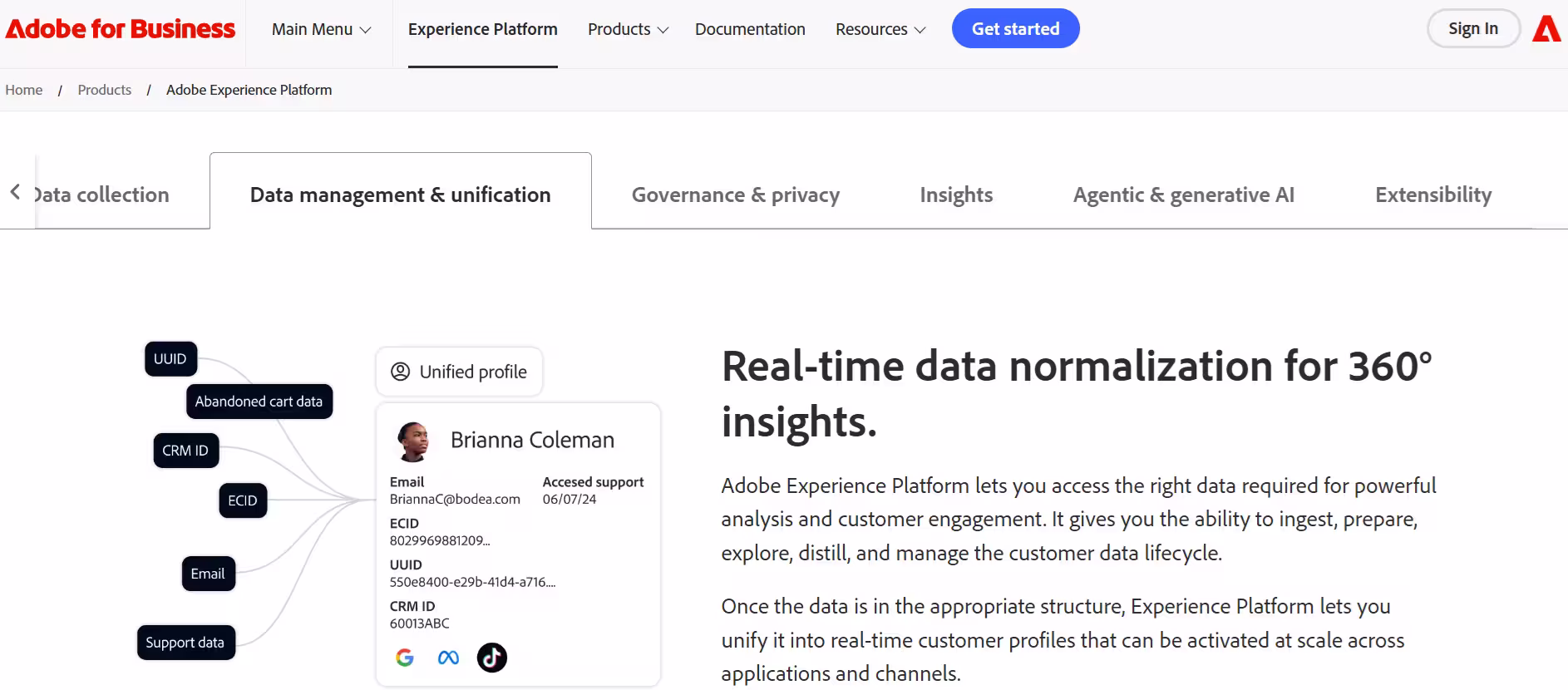The width and height of the screenshot is (1568, 690).
Task: Click the Adobe for Business logo
Action: (121, 29)
